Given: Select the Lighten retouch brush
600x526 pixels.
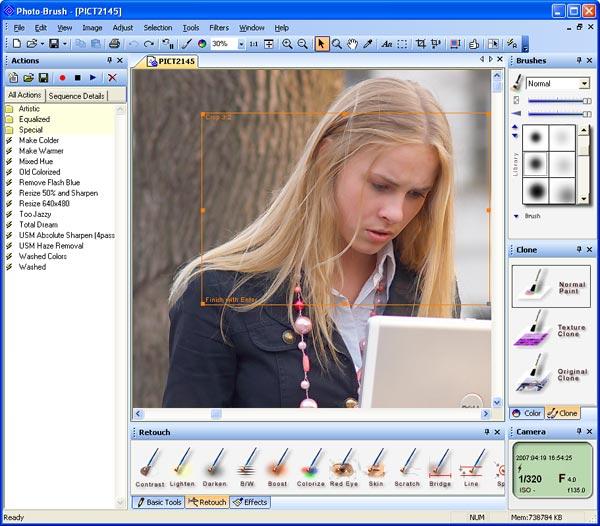Looking at the screenshot, I should point(182,467).
